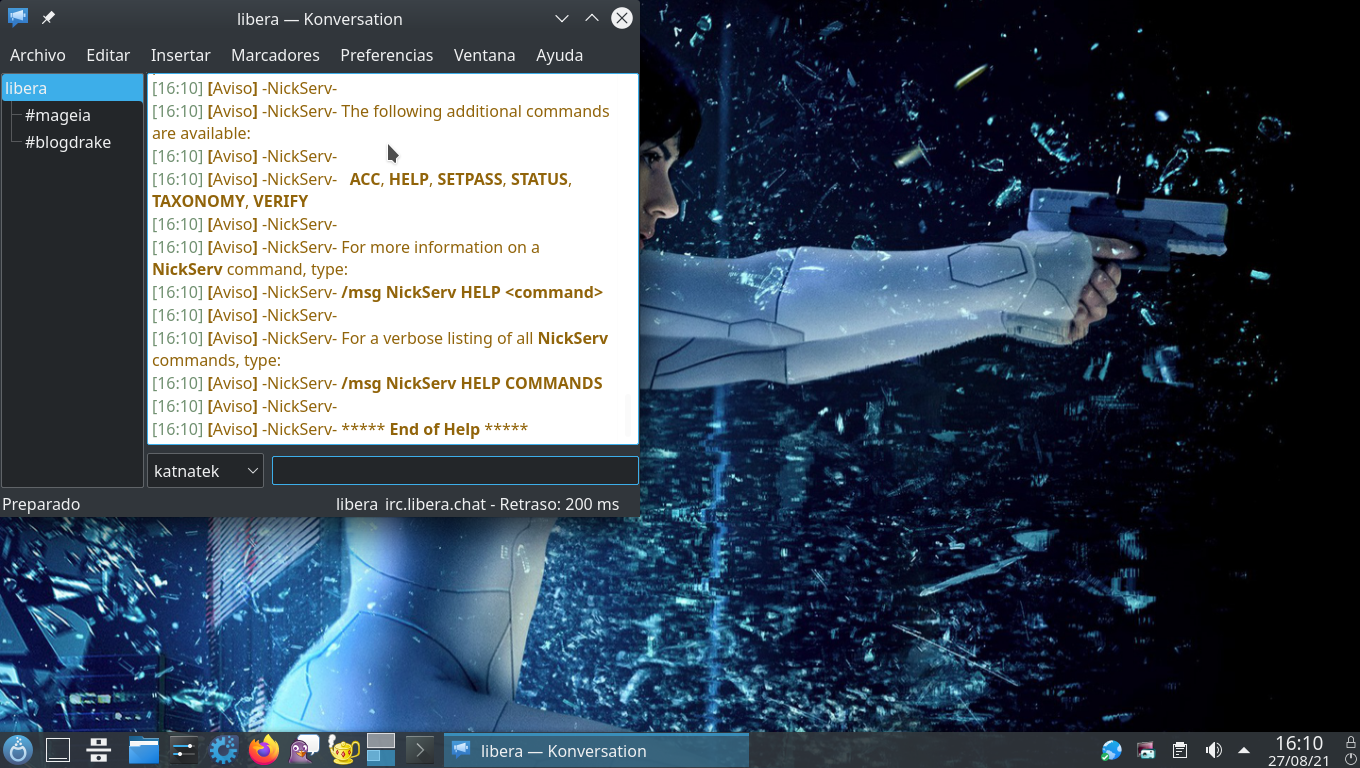The image size is (1360, 768).
Task: Click the STATUS command text in the log
Action: point(539,179)
